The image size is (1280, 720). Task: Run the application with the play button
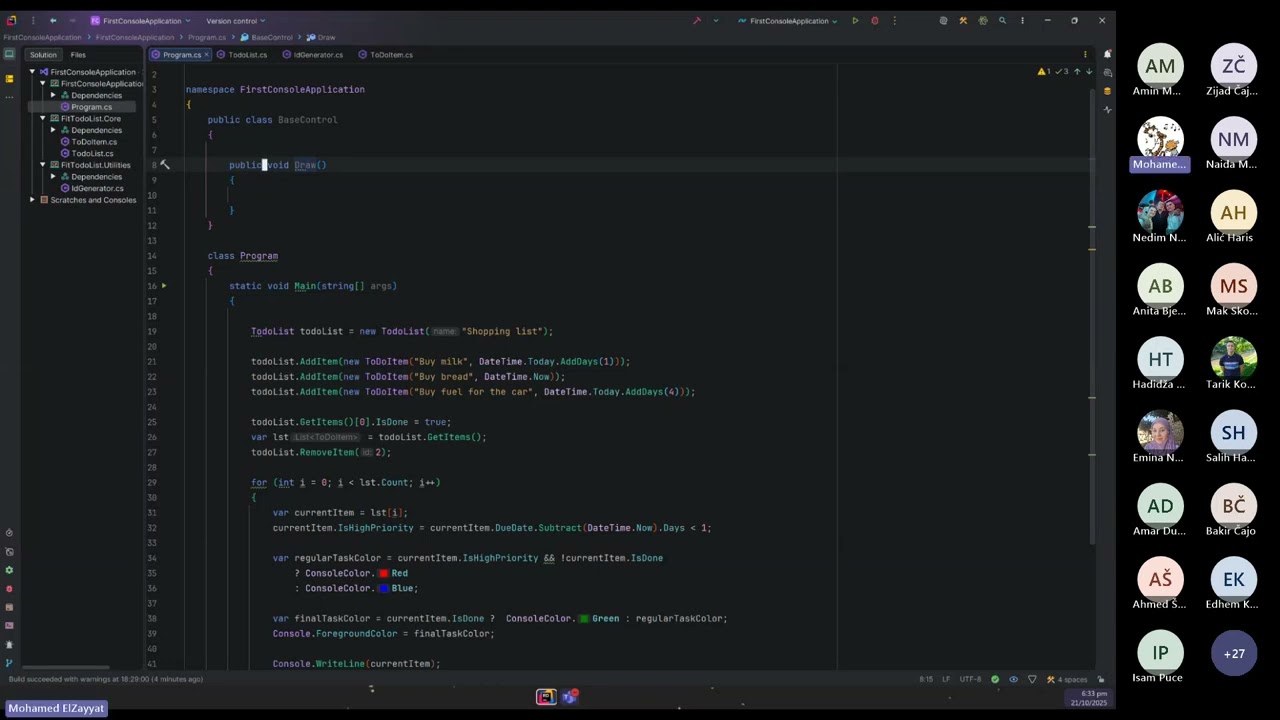tap(855, 21)
